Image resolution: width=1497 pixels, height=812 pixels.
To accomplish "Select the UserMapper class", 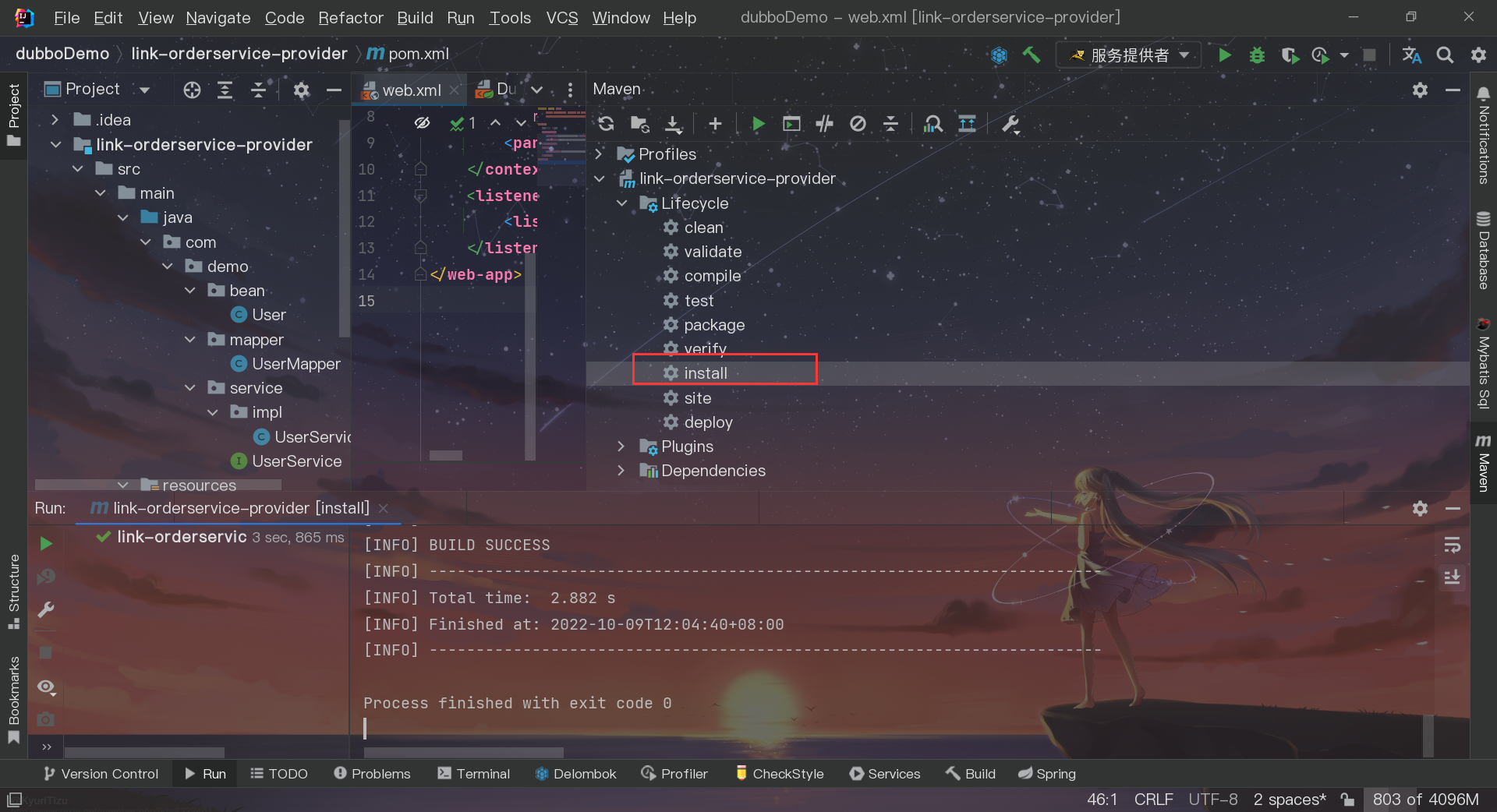I will click(x=287, y=363).
